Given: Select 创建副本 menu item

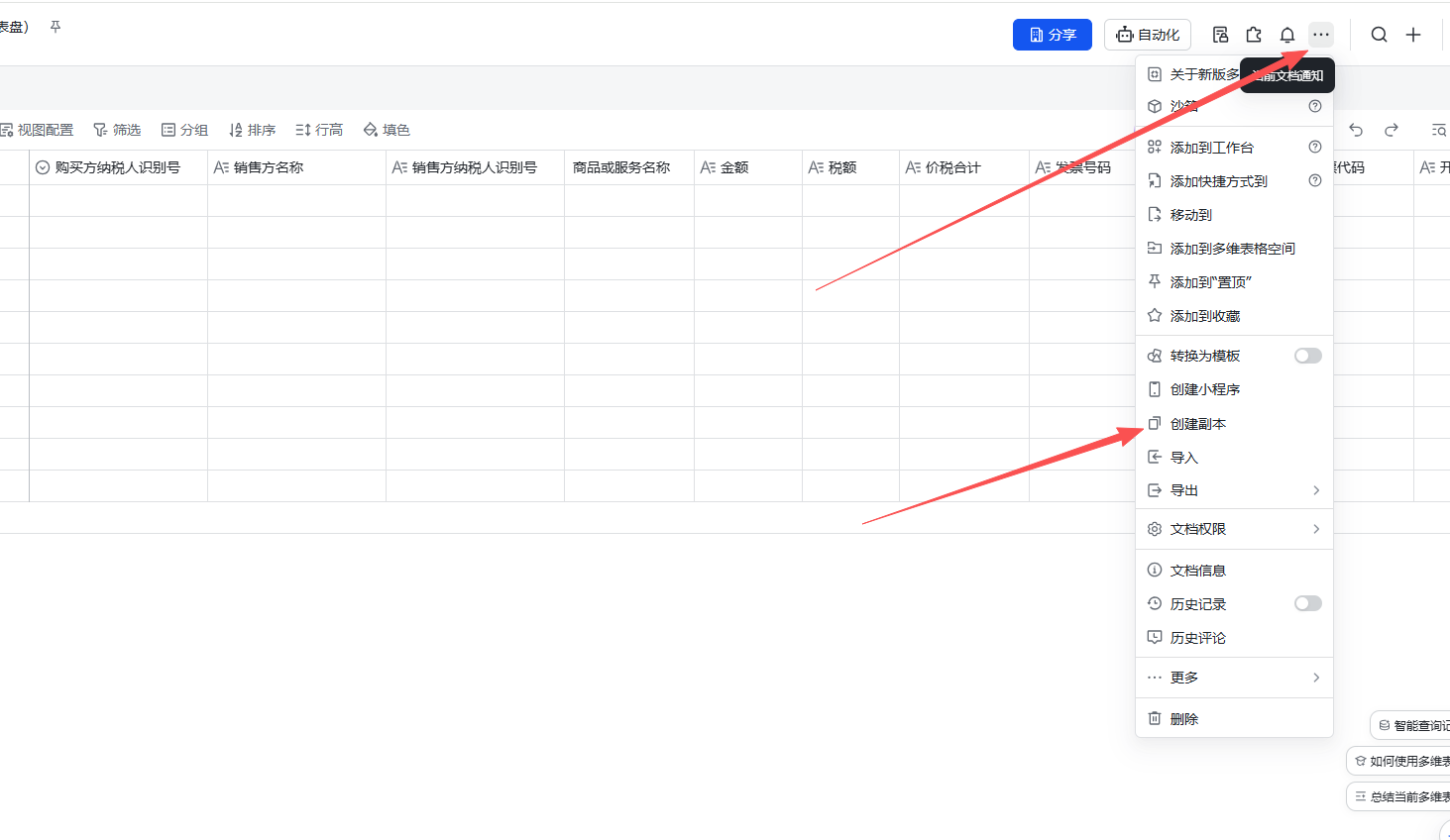Looking at the screenshot, I should (1234, 424).
